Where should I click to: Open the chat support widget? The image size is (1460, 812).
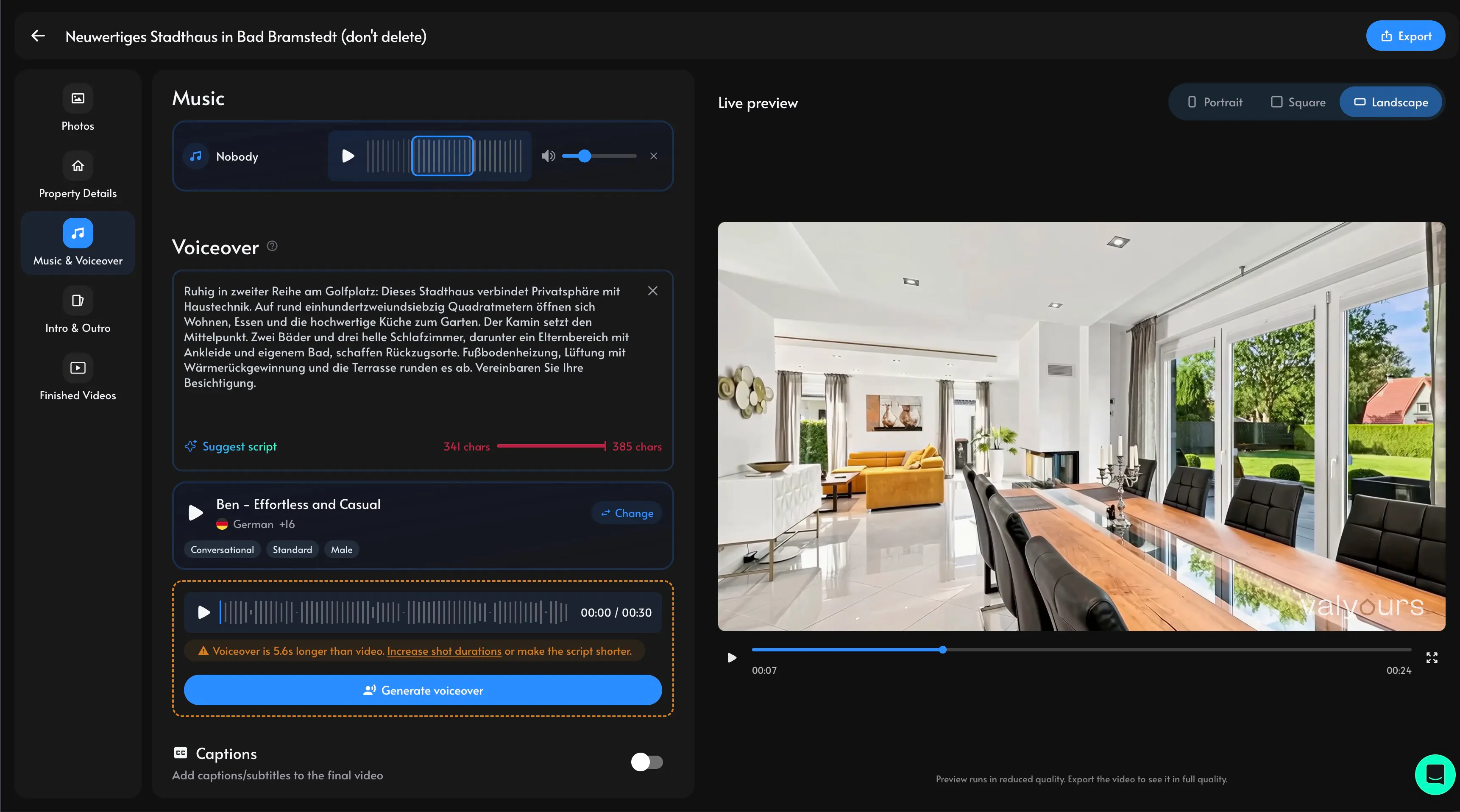[x=1435, y=775]
